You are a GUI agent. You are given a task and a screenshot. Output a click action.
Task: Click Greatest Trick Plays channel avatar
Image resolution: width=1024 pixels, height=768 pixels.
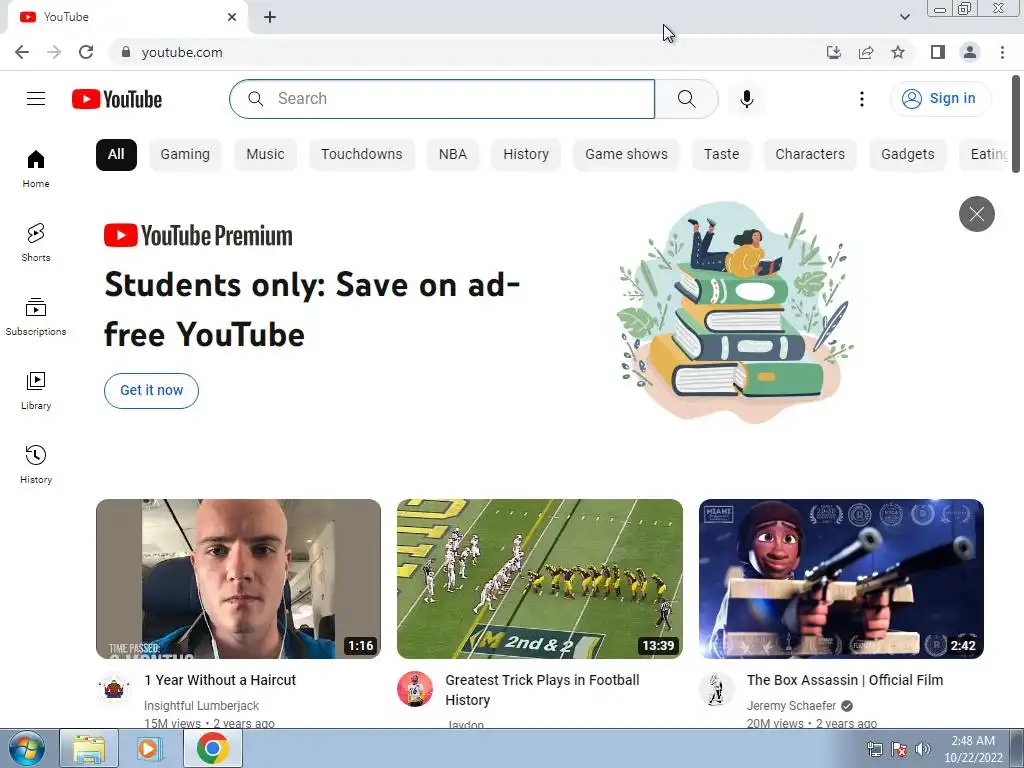415,688
